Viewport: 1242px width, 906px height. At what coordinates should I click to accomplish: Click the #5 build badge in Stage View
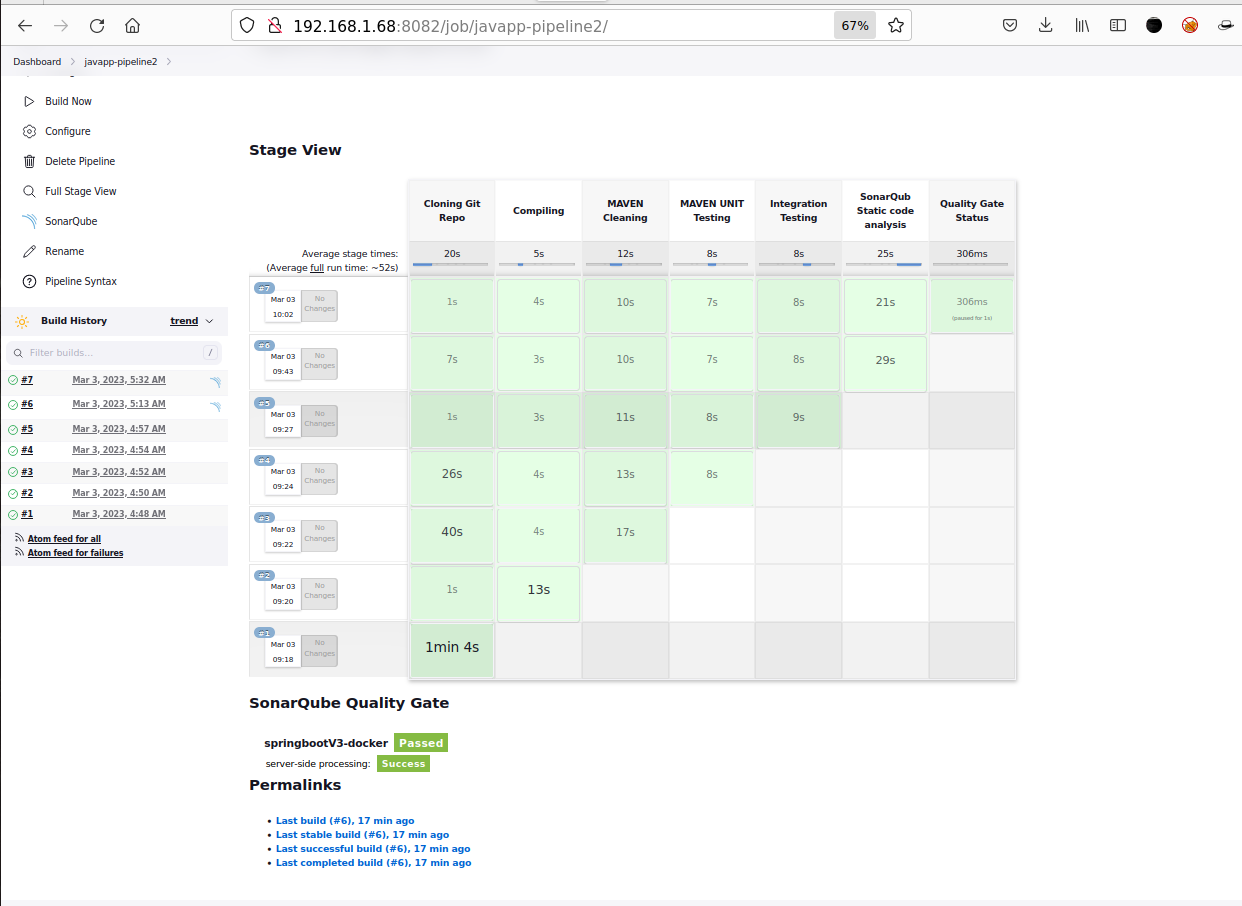tap(264, 403)
